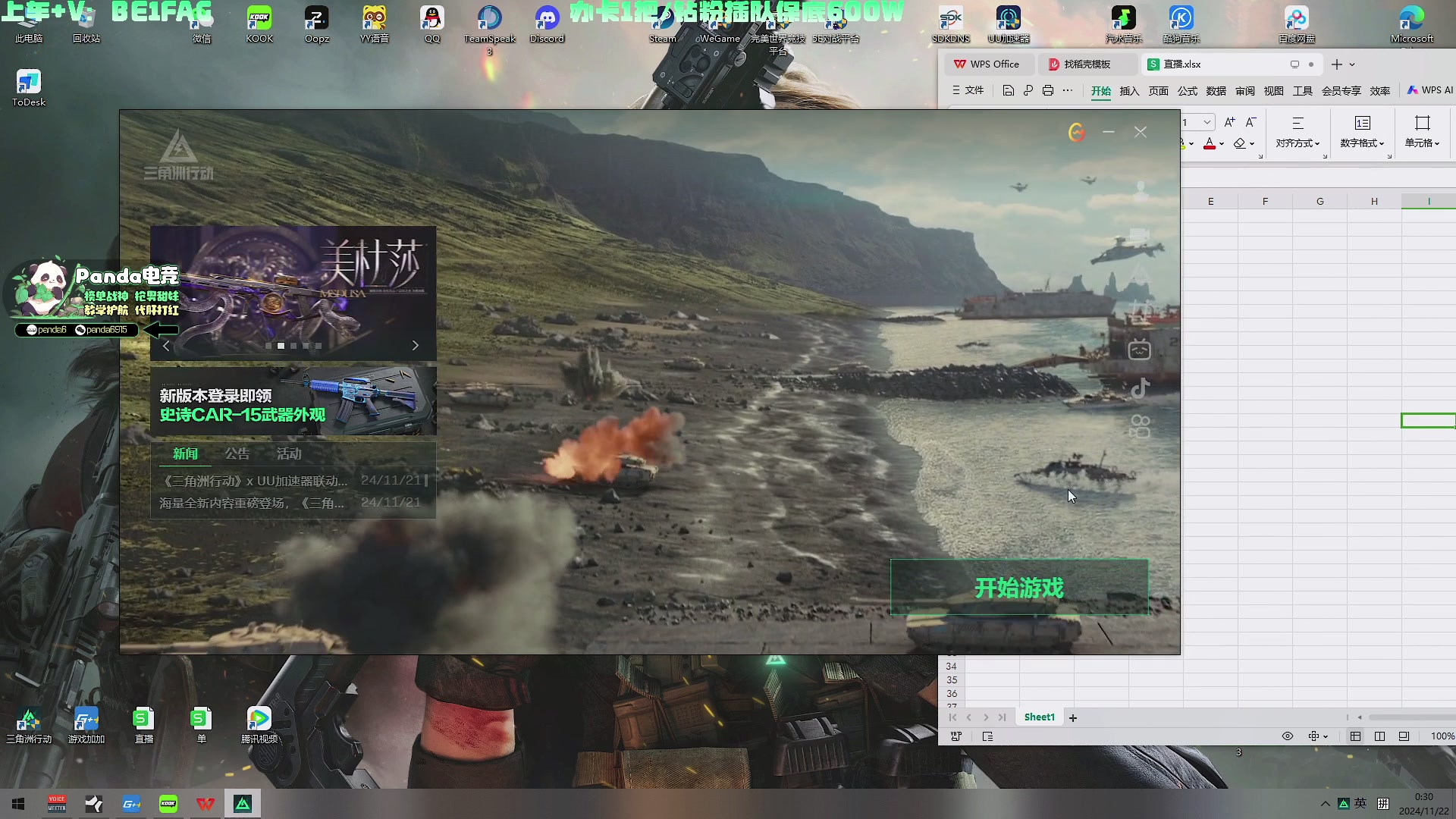The width and height of the screenshot is (1456, 819).
Task: Select the 公式 ribbon tab
Action: (1187, 91)
